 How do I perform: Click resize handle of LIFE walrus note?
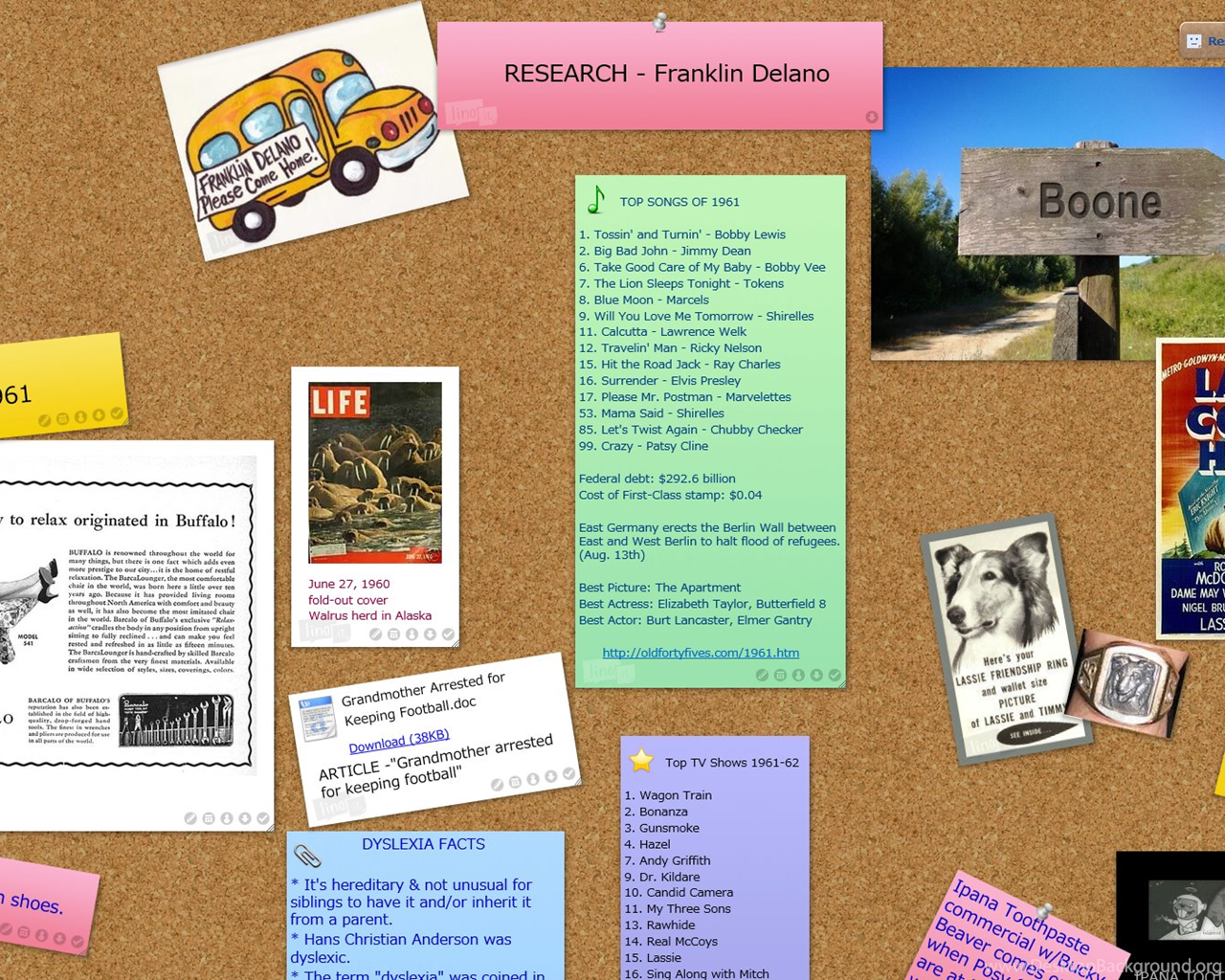[x=455, y=643]
